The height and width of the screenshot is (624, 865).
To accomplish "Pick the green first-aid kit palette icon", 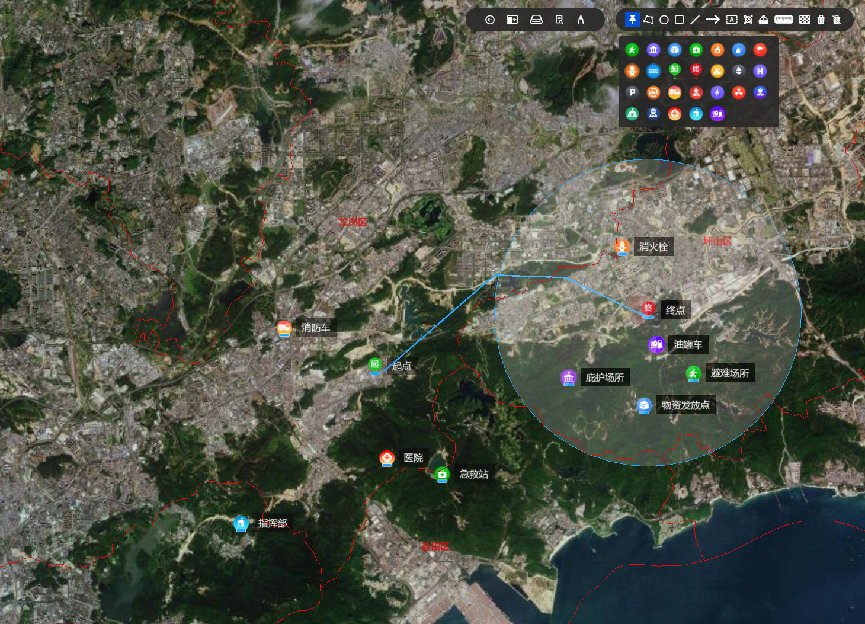I will [x=696, y=50].
